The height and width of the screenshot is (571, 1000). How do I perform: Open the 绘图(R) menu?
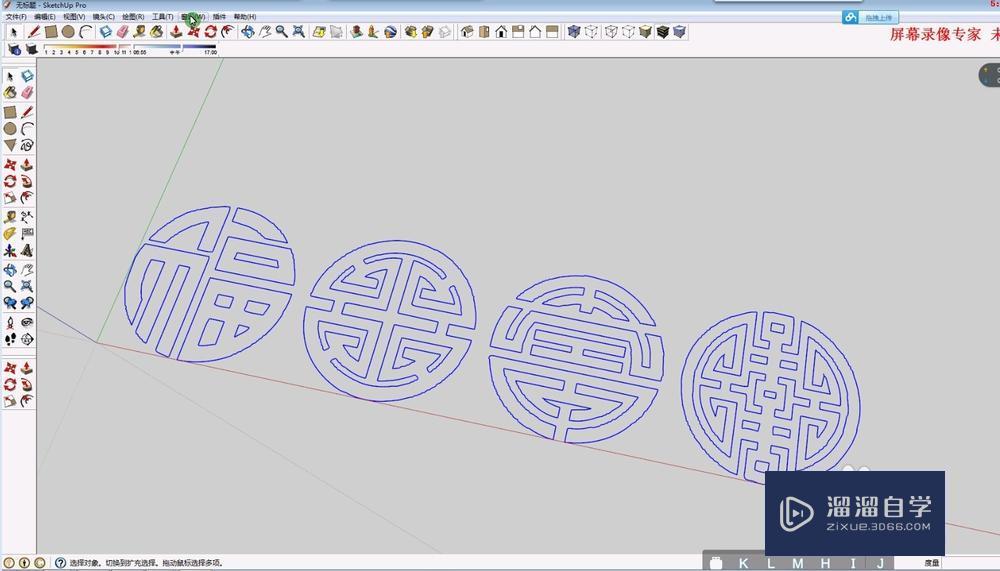click(133, 17)
